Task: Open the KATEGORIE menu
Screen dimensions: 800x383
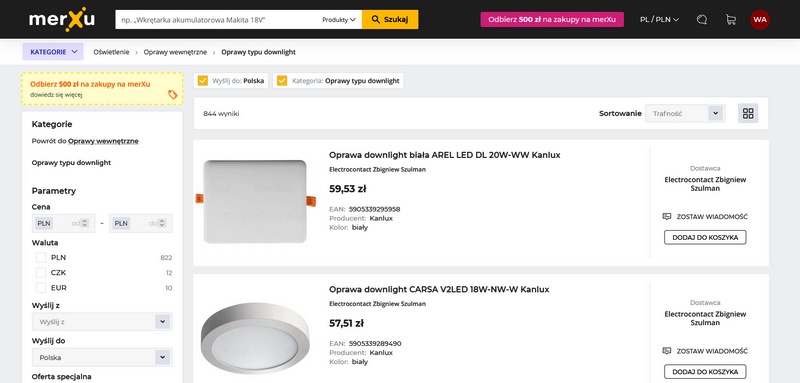Action: click(x=53, y=52)
